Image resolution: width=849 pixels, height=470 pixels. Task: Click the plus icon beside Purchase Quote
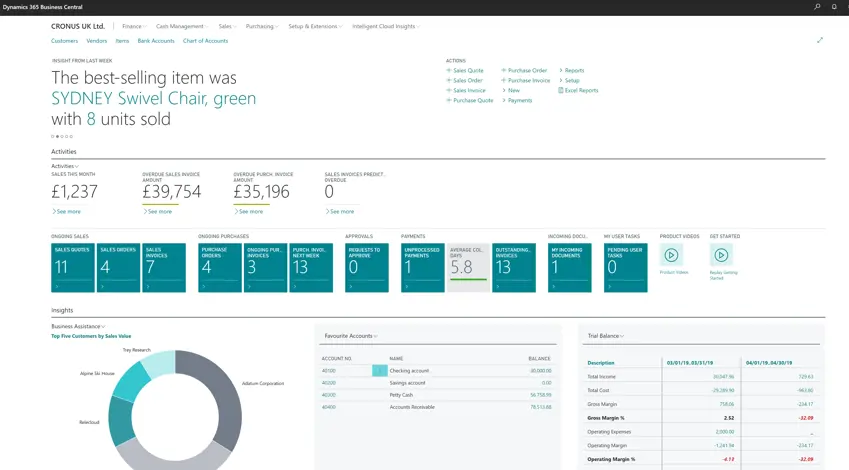coord(448,100)
